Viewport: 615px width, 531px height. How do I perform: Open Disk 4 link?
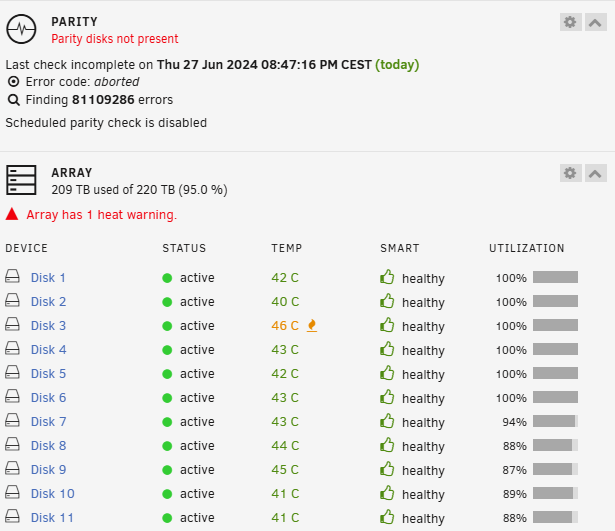point(49,349)
